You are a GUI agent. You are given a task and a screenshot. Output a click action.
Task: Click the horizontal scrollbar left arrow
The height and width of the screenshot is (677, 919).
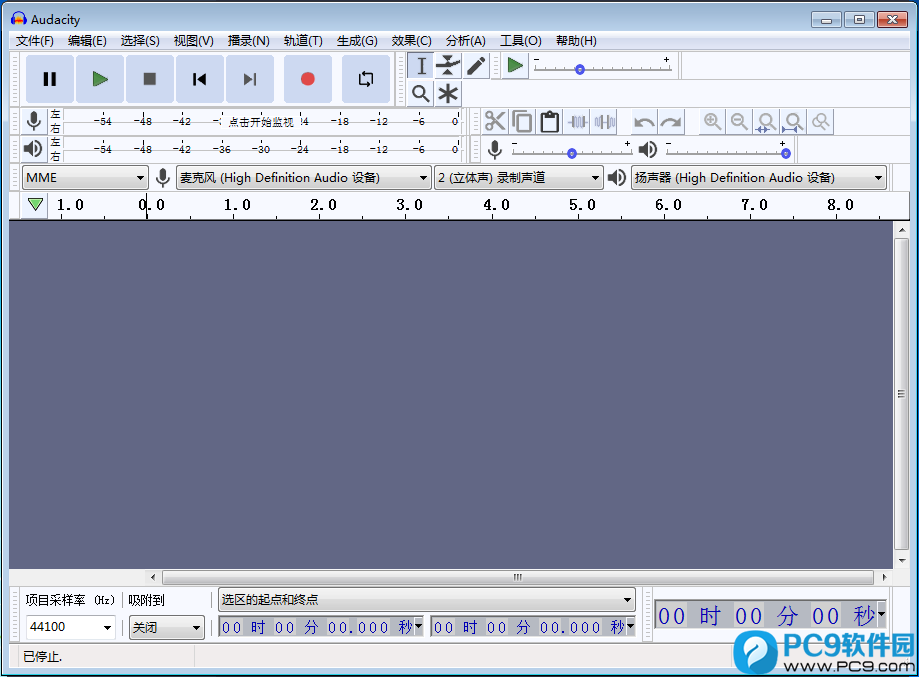[153, 577]
